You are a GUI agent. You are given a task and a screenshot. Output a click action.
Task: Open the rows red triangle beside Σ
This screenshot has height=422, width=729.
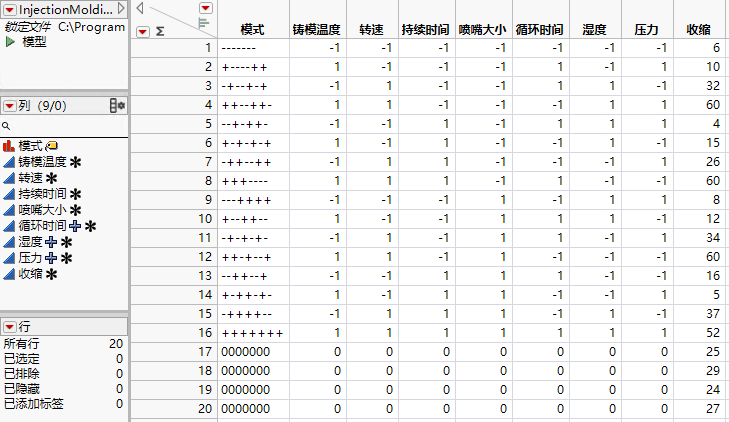(143, 32)
